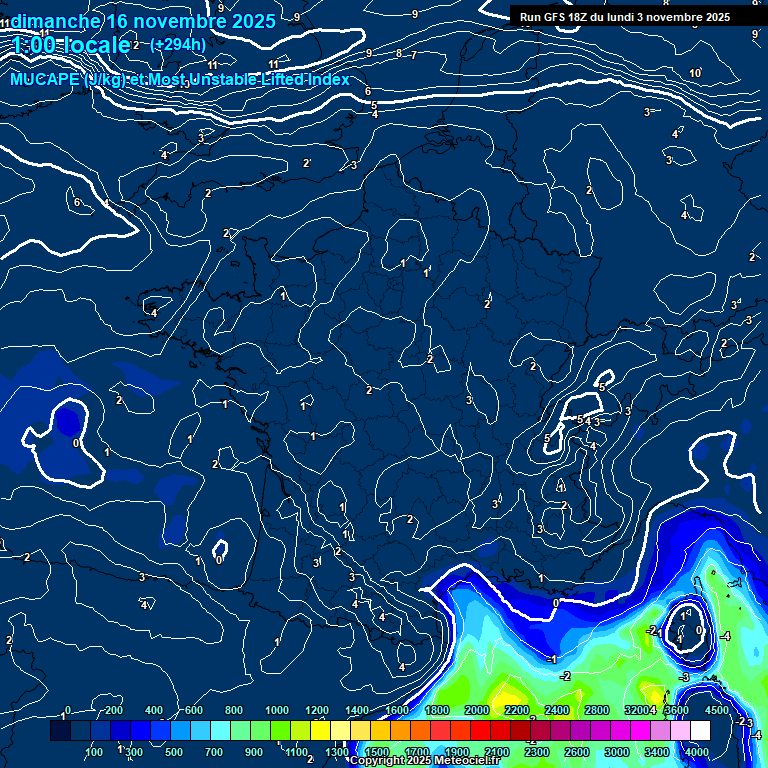Click the bright magenta legend swatch

640,730
